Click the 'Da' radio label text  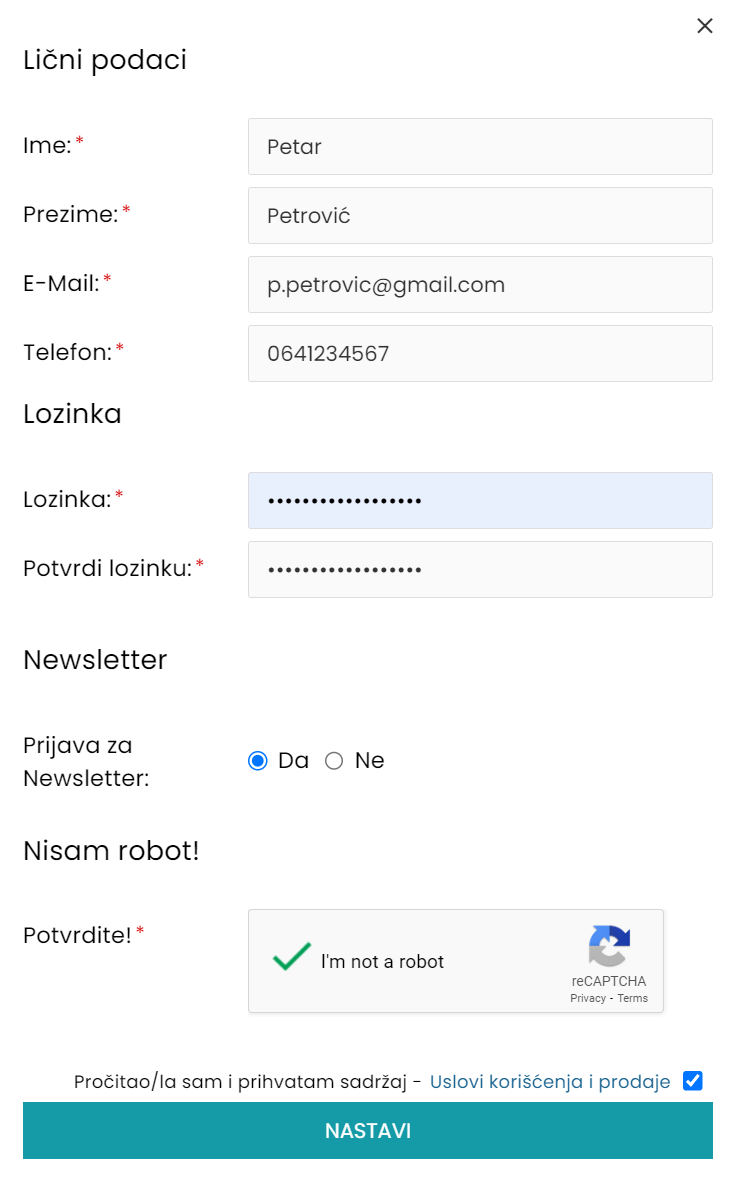tap(293, 761)
